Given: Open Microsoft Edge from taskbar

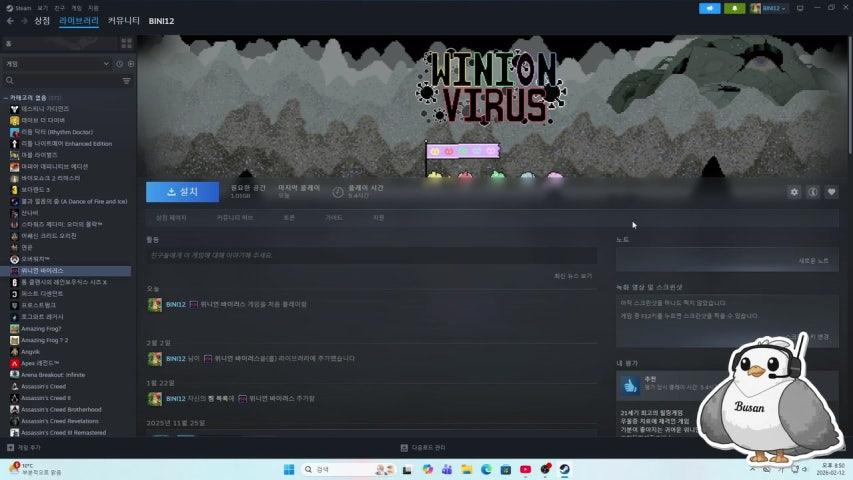Looking at the screenshot, I should 486,469.
